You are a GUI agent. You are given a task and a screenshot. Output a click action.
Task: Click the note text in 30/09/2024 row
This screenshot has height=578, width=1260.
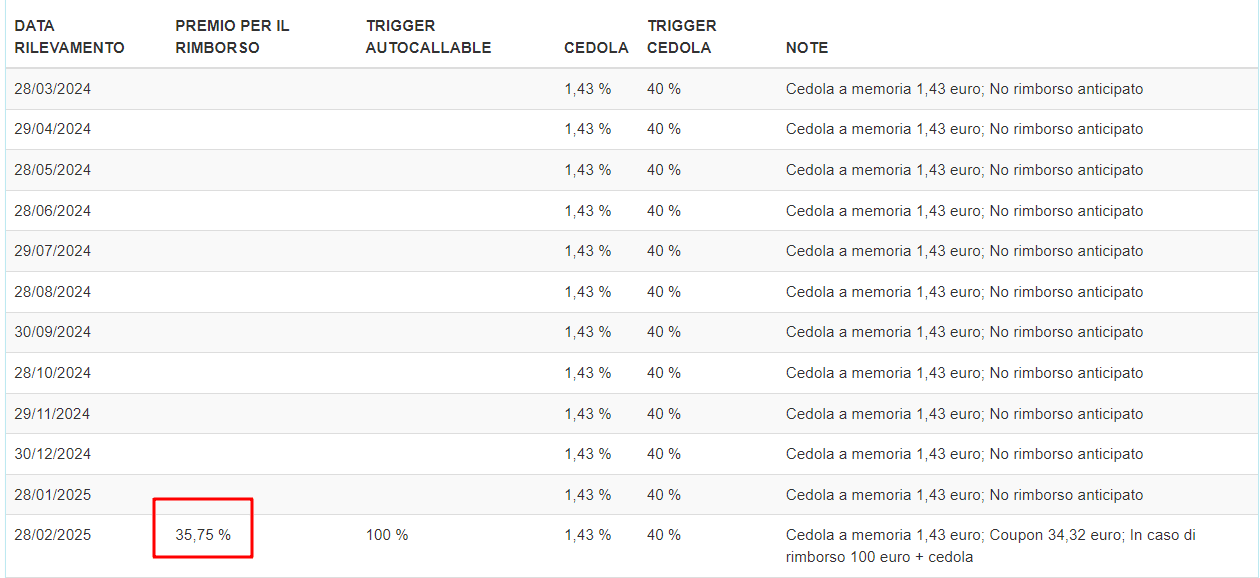click(964, 332)
